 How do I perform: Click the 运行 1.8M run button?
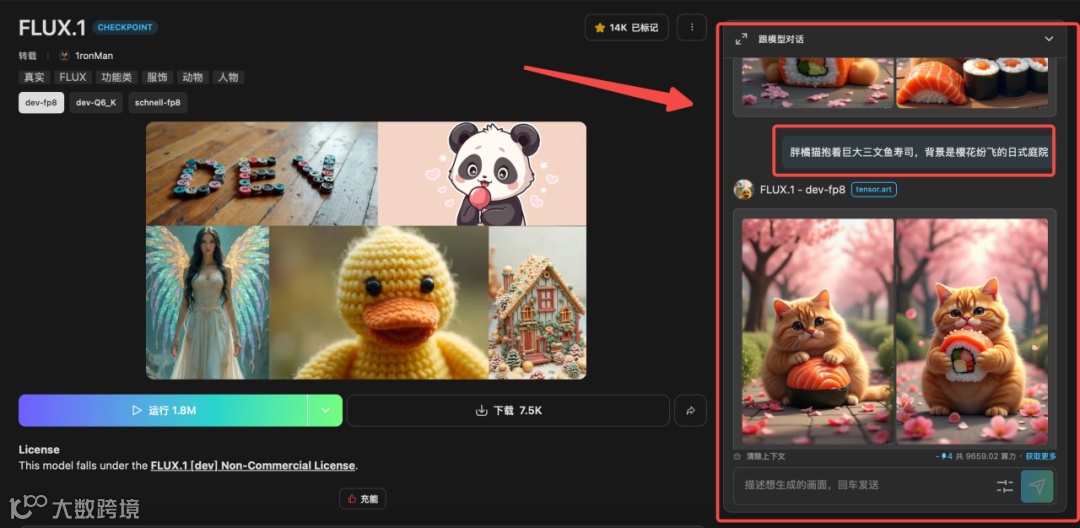163,410
